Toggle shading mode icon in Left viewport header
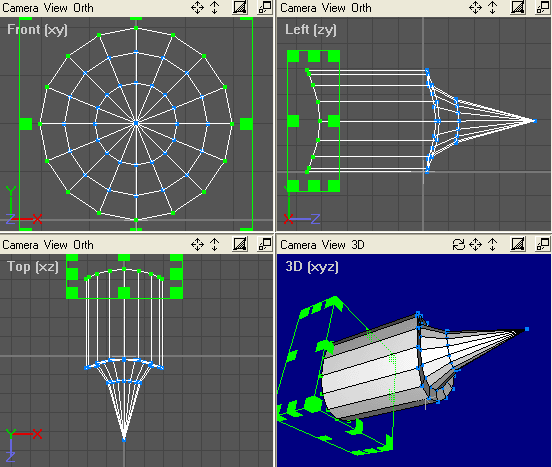Screen dimensions: 552x467 [x=518, y=7]
